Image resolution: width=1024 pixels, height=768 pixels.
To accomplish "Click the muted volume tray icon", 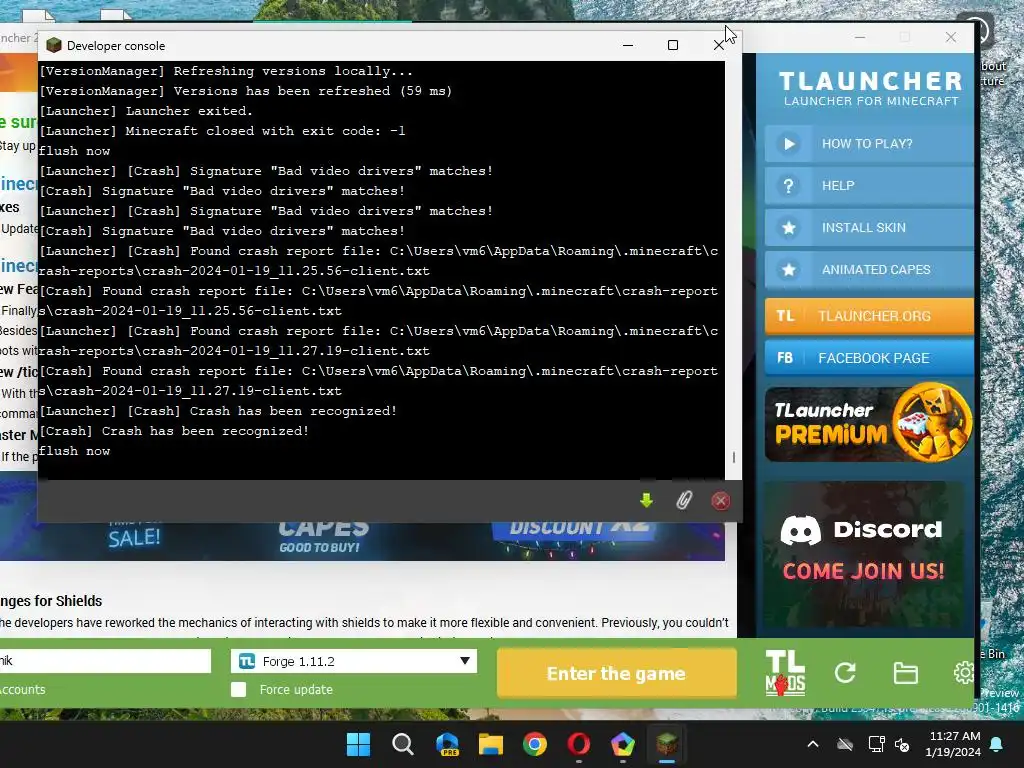I will [x=903, y=744].
